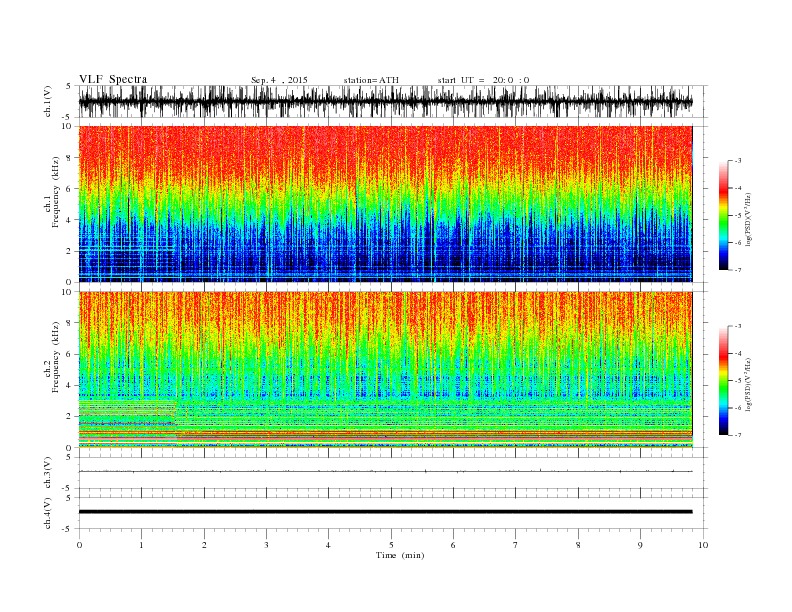792x612 pixels.
Task: Click the ch.1 spectrogram "8" kHz tick label
Action: pos(69,158)
